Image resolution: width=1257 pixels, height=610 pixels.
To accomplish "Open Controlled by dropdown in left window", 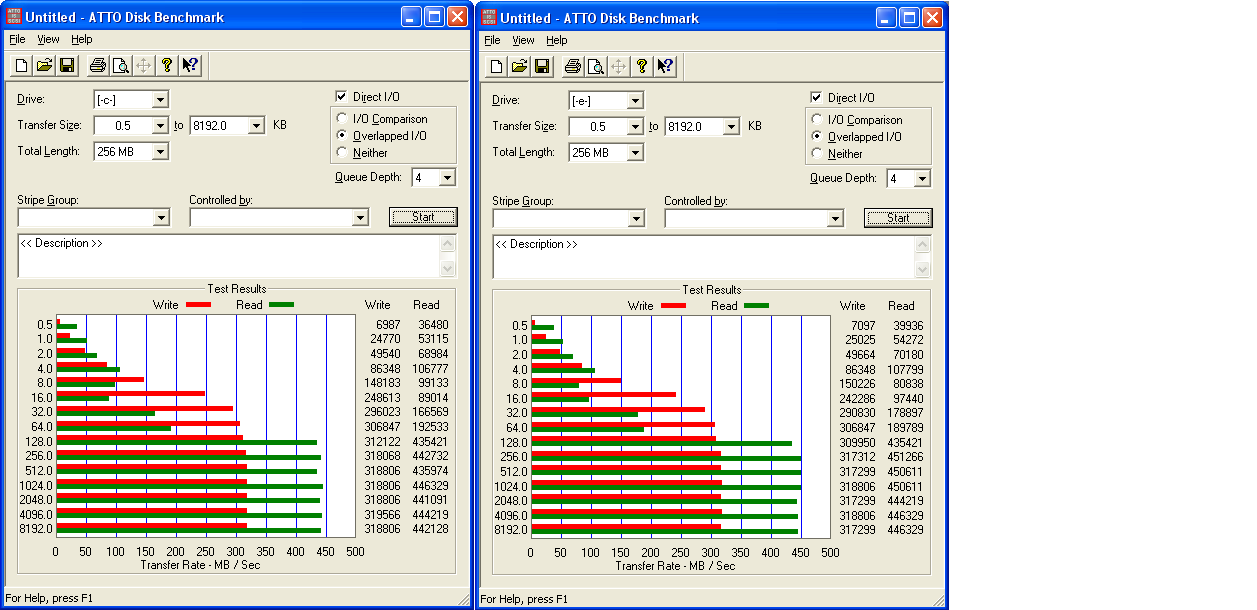I will (x=361, y=218).
